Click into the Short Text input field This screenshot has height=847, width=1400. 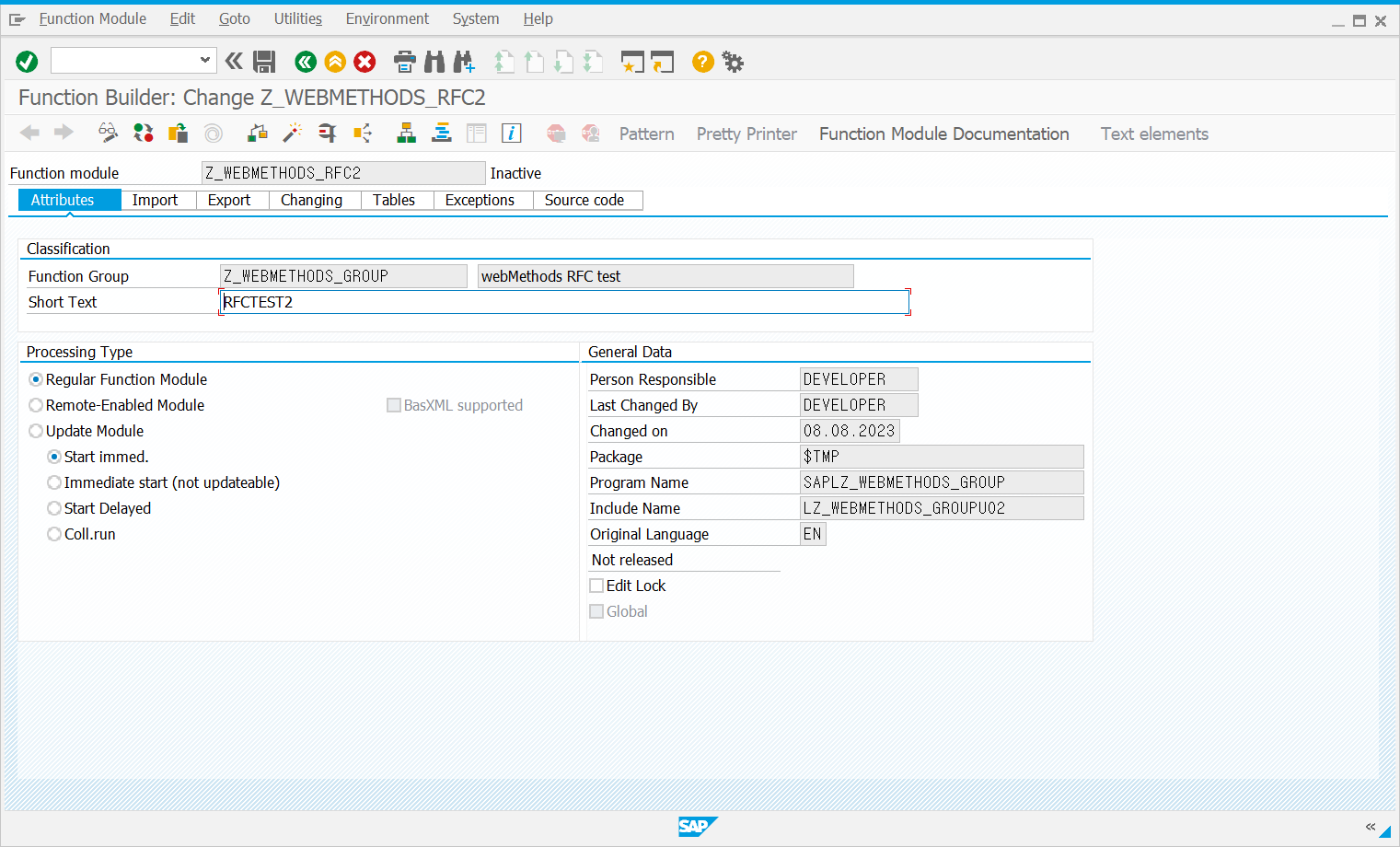[563, 302]
